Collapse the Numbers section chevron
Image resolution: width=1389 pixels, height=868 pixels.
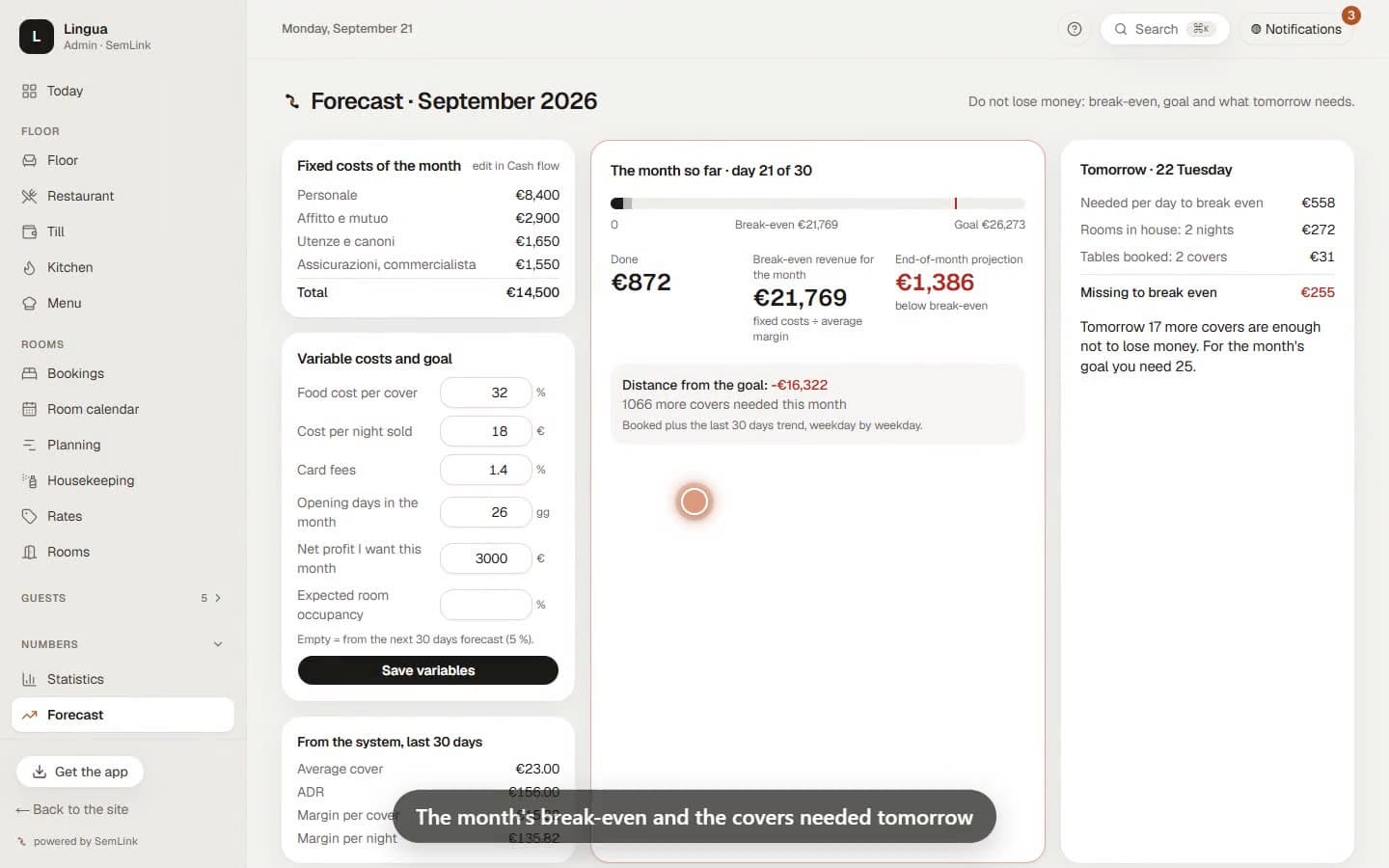pyautogui.click(x=218, y=644)
